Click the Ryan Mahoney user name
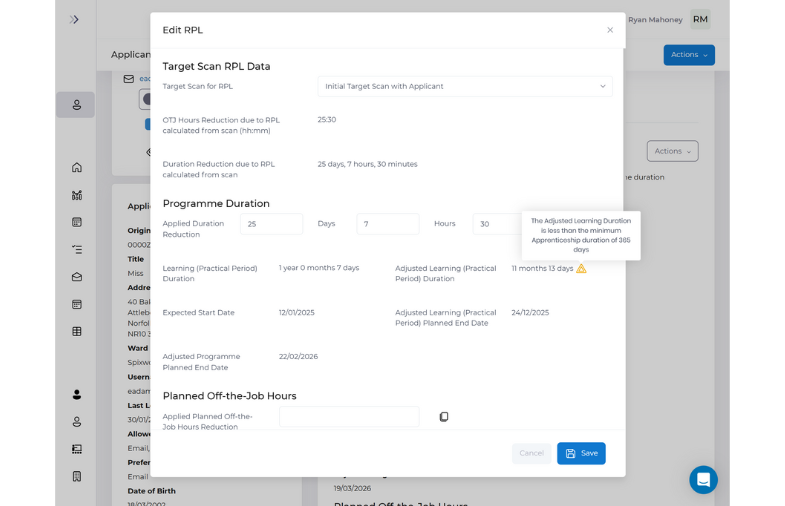785x506 pixels. pyautogui.click(x=655, y=20)
